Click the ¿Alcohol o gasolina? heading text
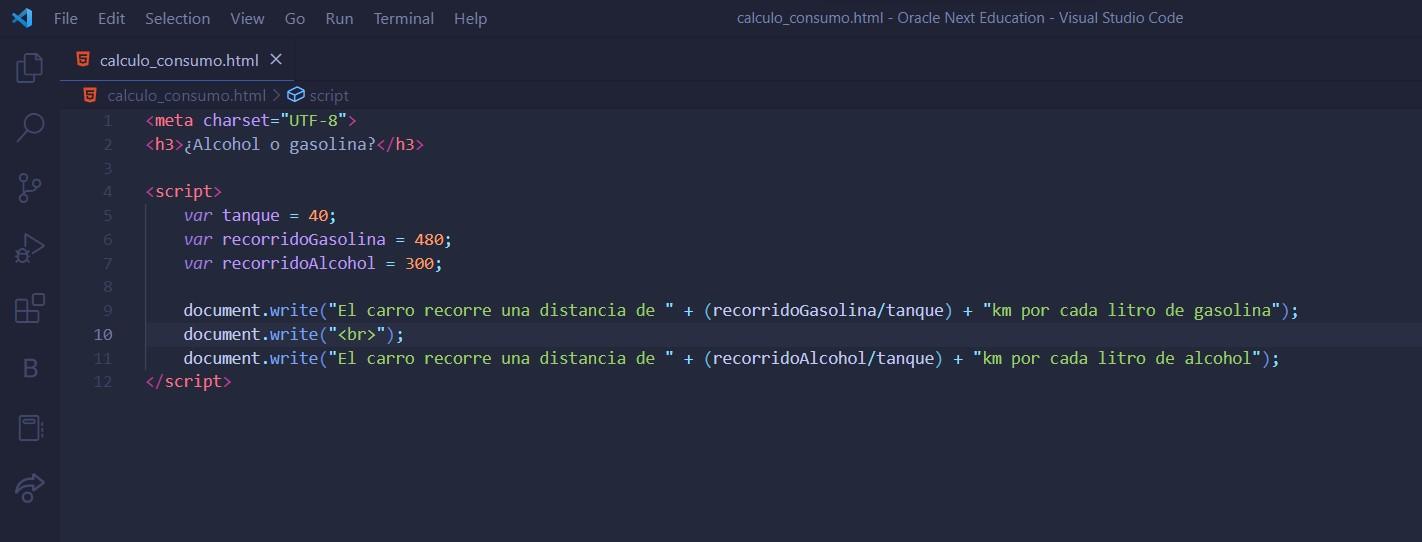The height and width of the screenshot is (542, 1422). [279, 144]
